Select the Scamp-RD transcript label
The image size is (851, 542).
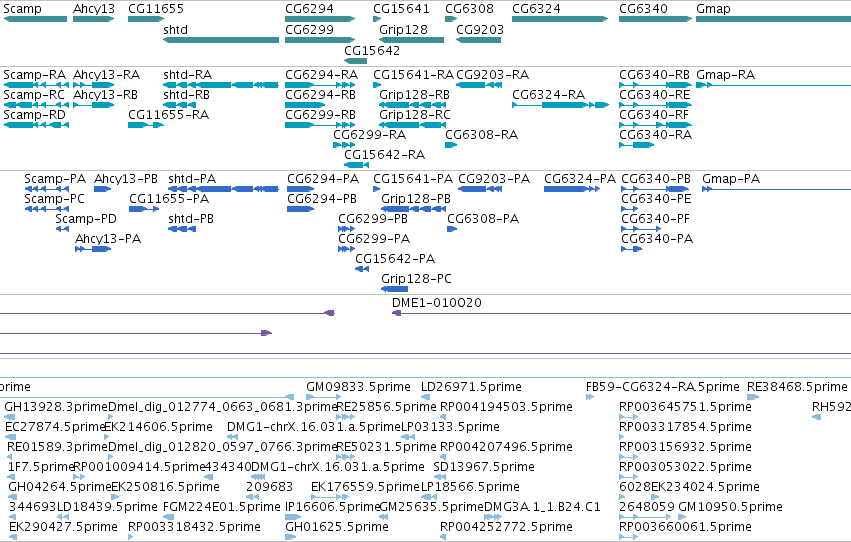tap(34, 115)
